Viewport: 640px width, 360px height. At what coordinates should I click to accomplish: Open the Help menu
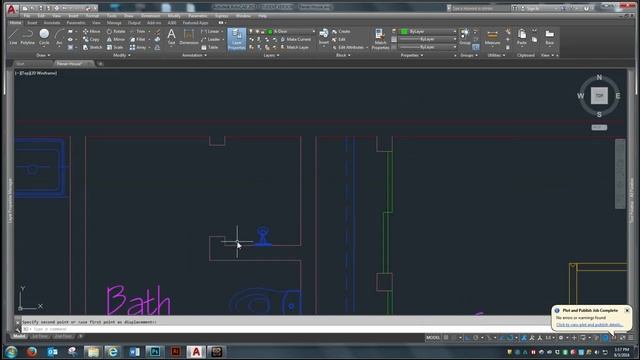pyautogui.click(x=262, y=16)
